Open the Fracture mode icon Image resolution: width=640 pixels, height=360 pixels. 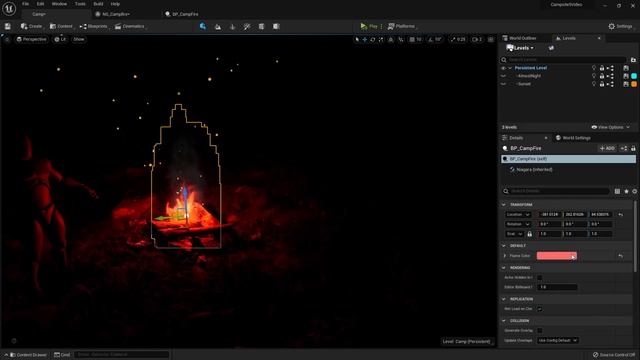[261, 27]
